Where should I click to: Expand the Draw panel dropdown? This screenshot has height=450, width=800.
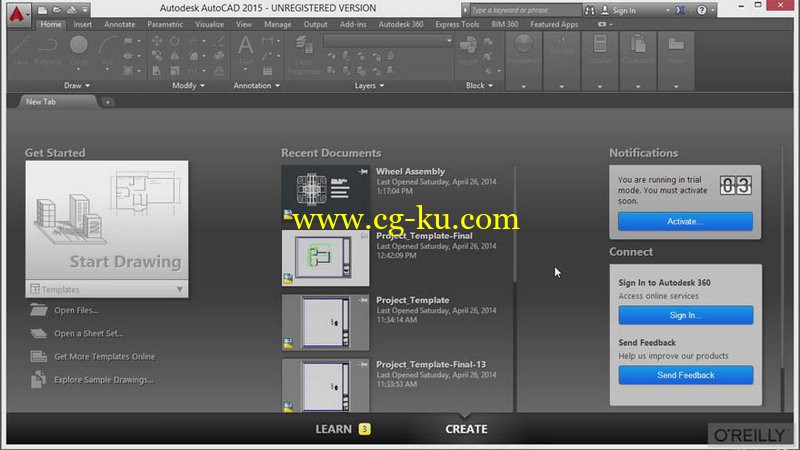[x=77, y=86]
